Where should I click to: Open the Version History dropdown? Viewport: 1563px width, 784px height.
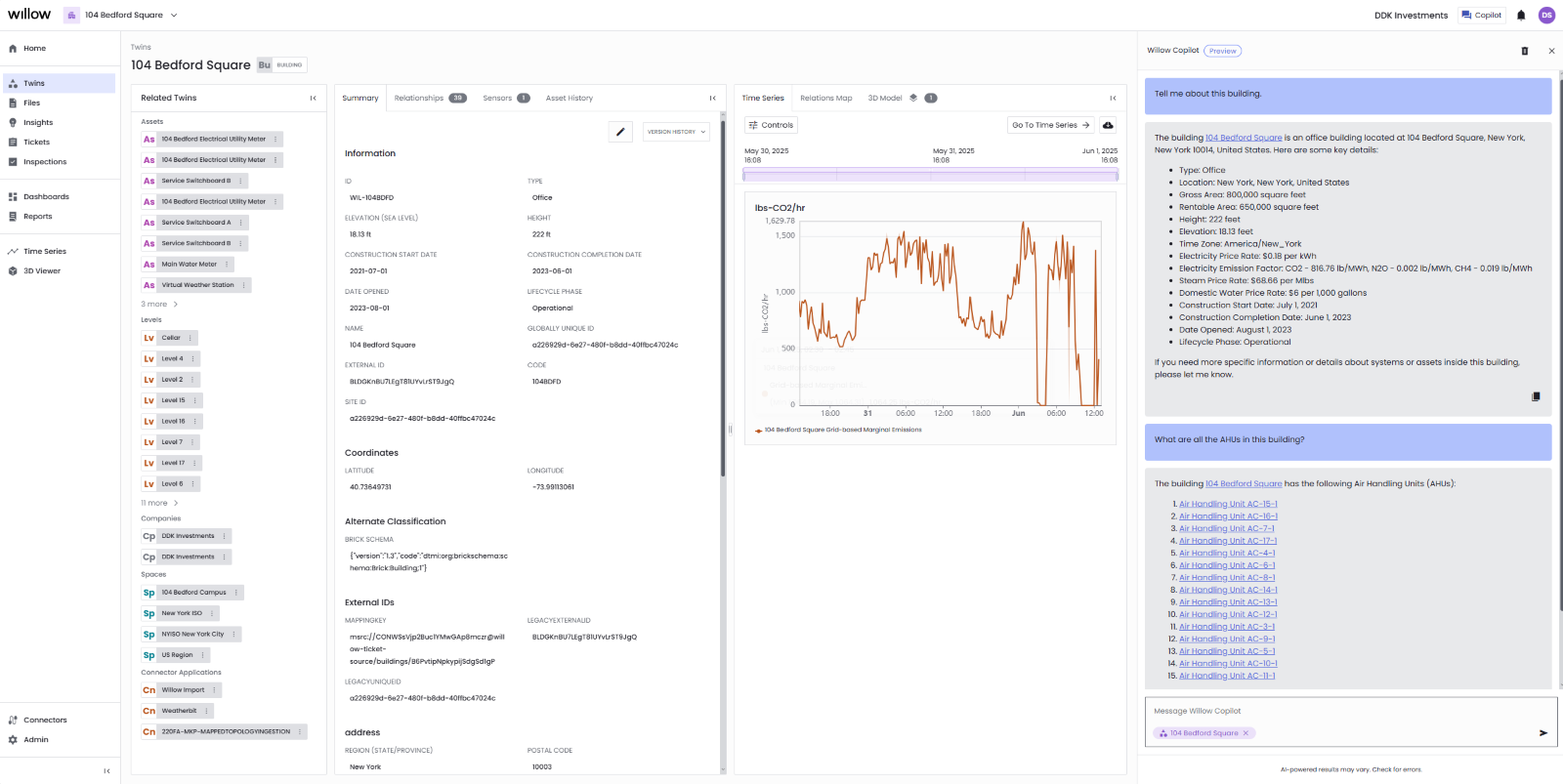676,132
